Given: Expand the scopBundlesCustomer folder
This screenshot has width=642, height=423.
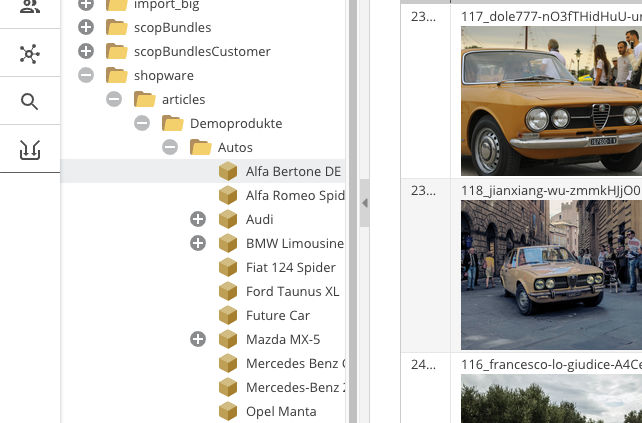Looking at the screenshot, I should [x=86, y=51].
